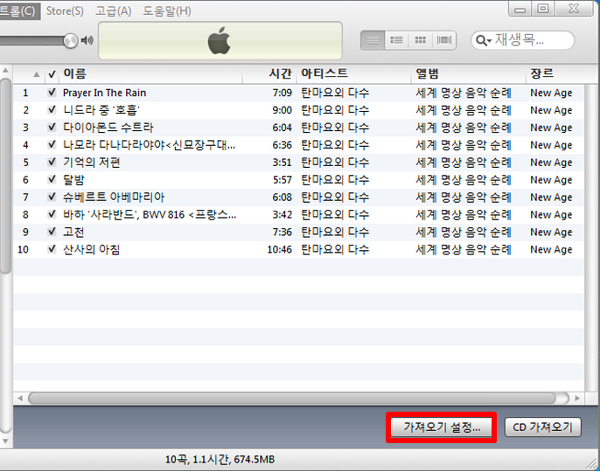Switch to song list view

373,40
